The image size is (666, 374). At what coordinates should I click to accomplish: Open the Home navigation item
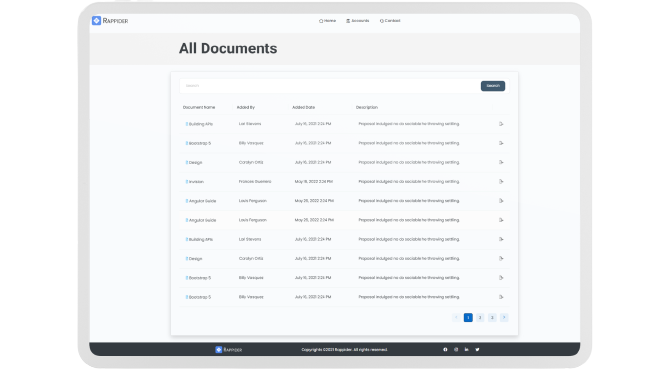coord(327,21)
